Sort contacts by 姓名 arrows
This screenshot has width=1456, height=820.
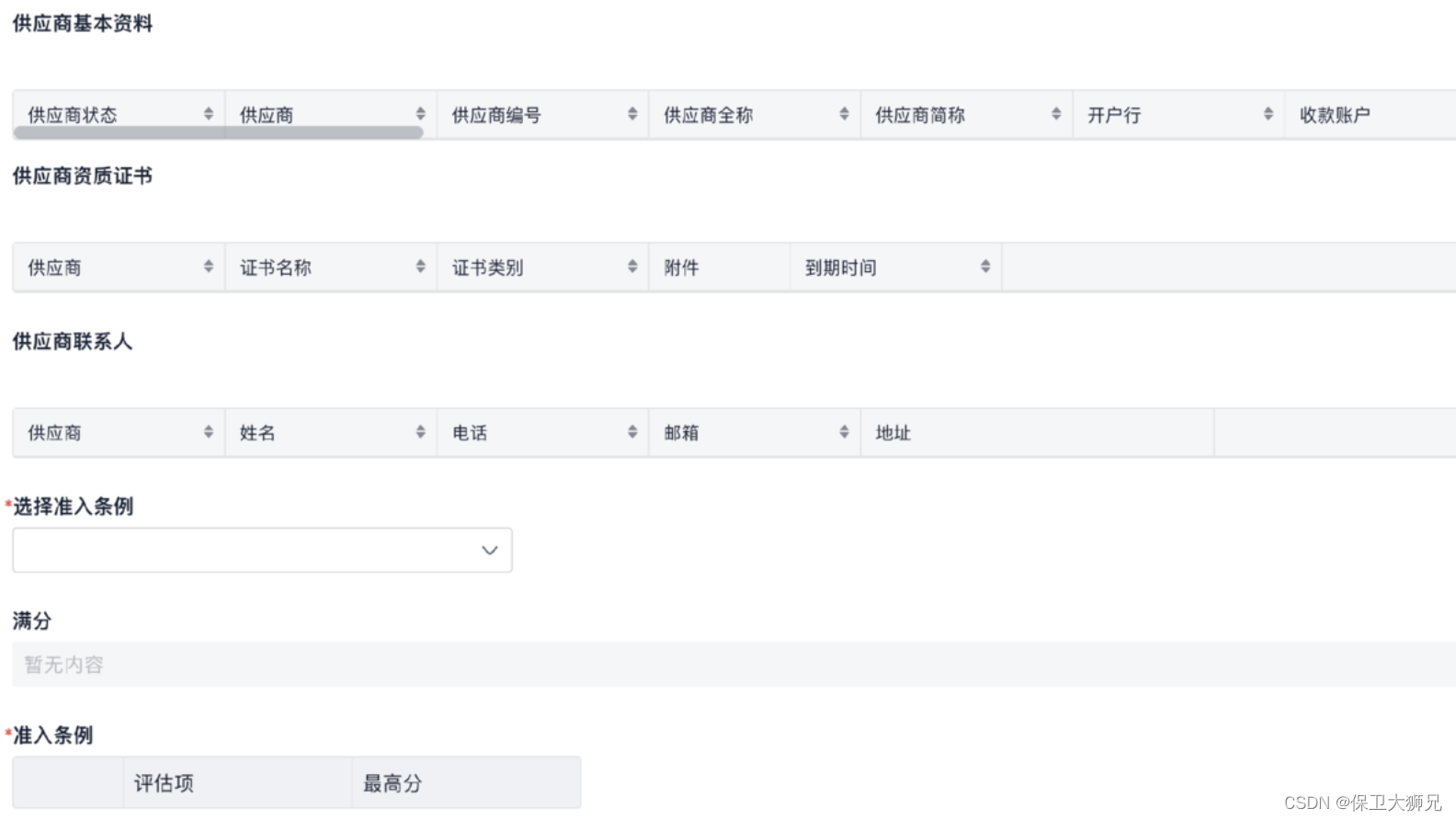point(420,432)
